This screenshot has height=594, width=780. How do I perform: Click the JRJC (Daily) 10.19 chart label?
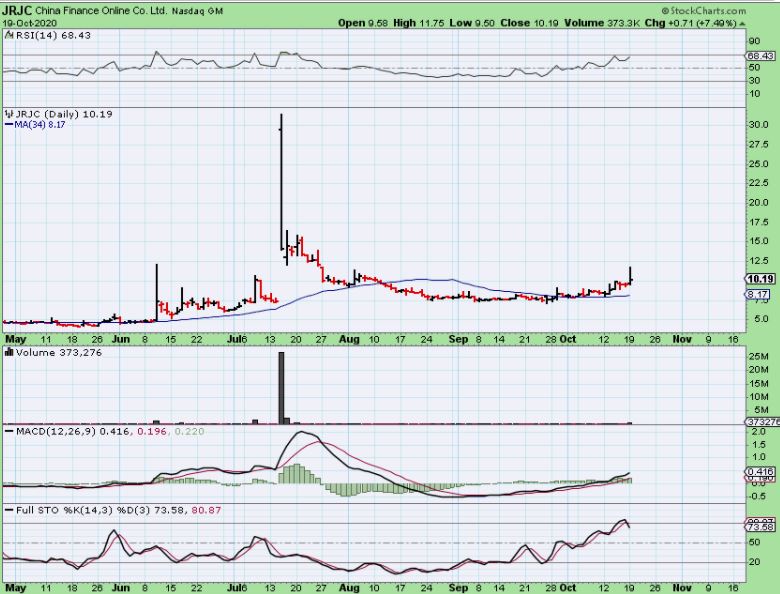(x=64, y=114)
